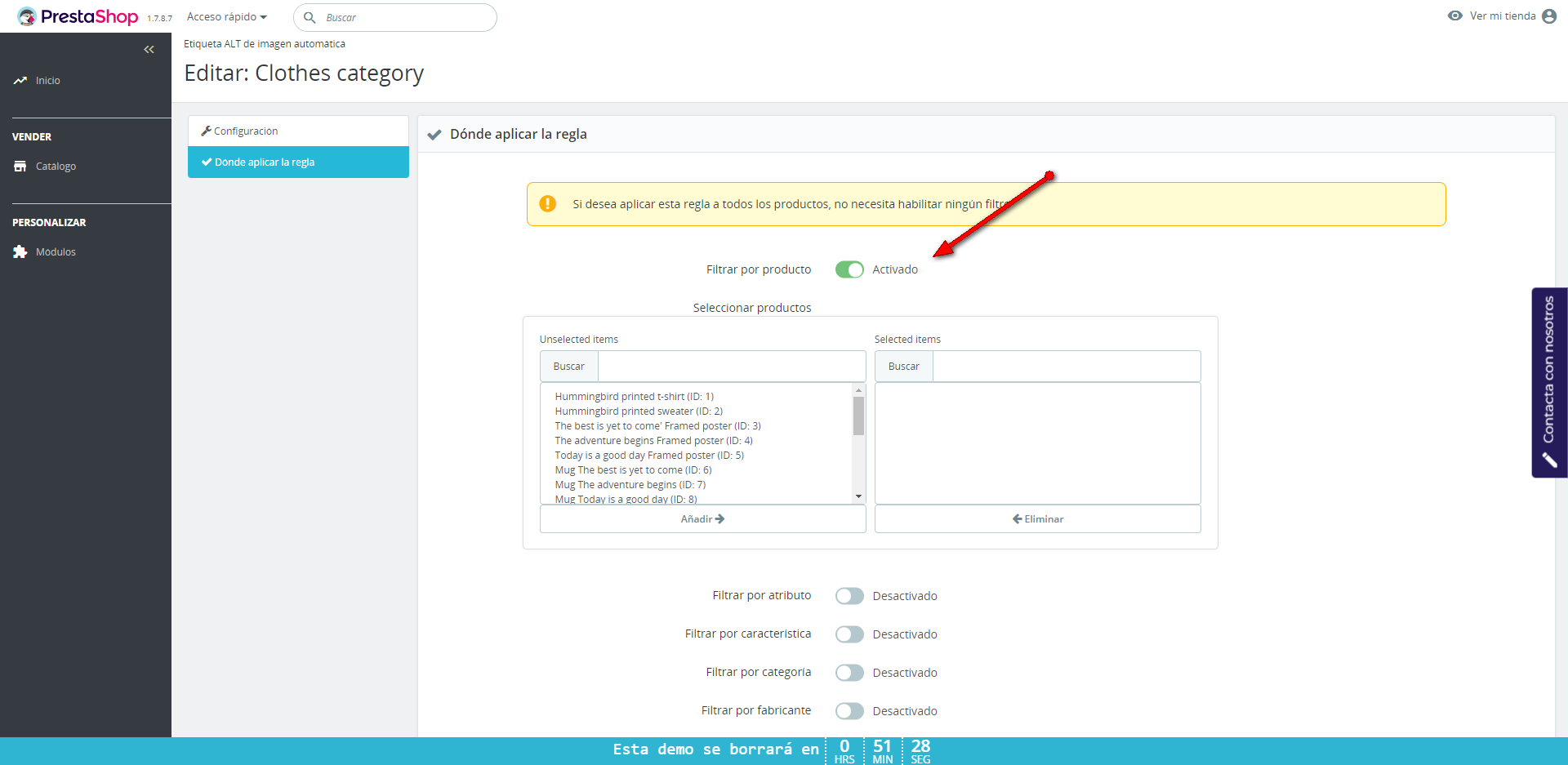Viewport: 1568px width, 765px height.
Task: Enable the Filtrar por caracteristica toggle
Action: [849, 634]
